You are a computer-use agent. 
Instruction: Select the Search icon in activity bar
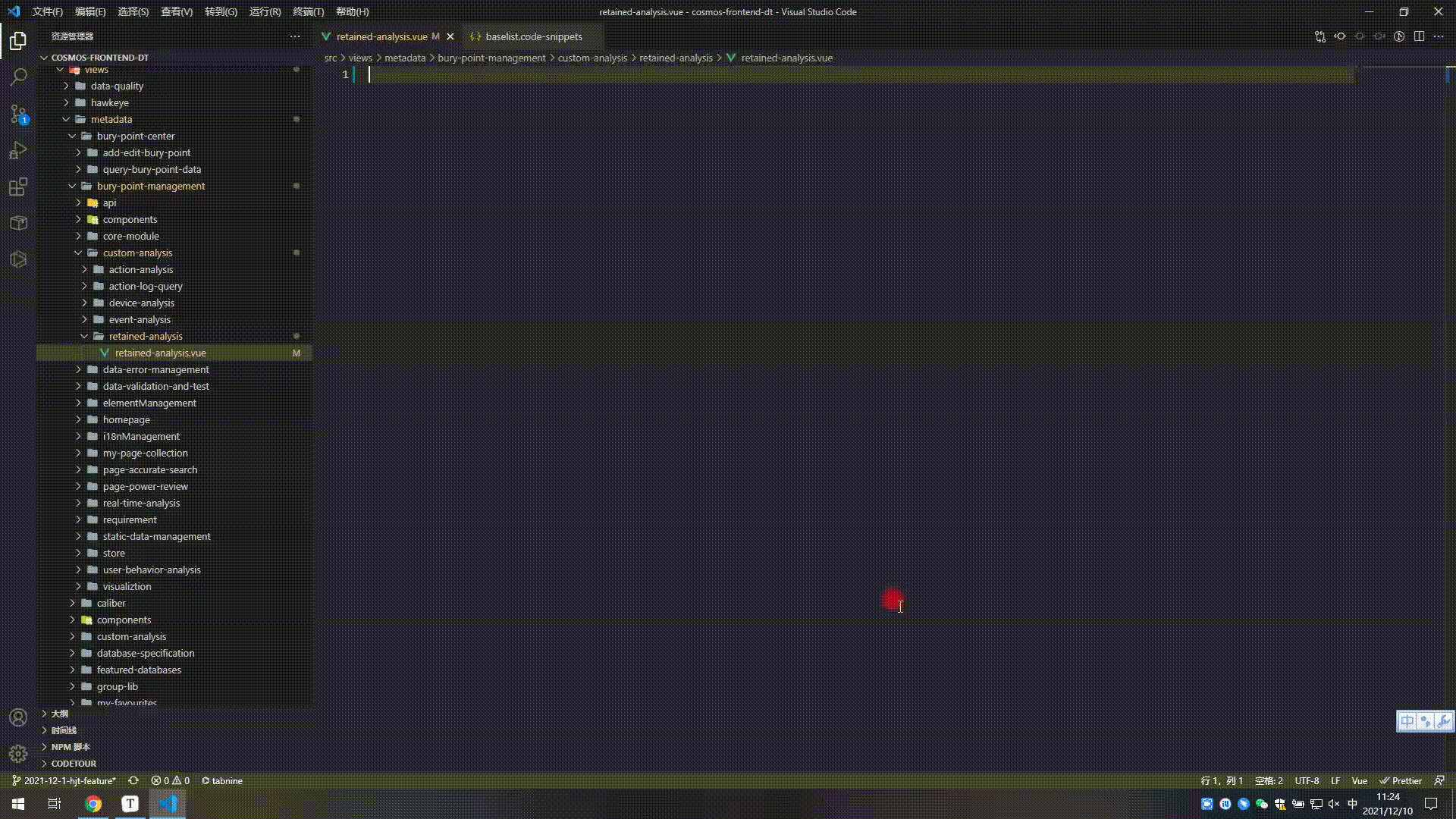click(x=18, y=77)
